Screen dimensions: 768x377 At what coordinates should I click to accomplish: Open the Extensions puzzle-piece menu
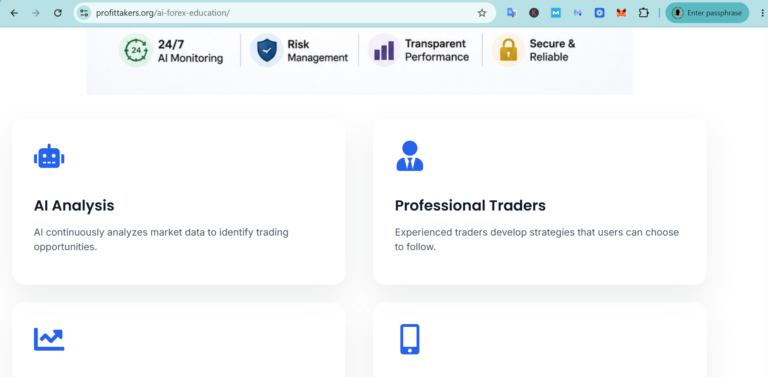coord(644,13)
